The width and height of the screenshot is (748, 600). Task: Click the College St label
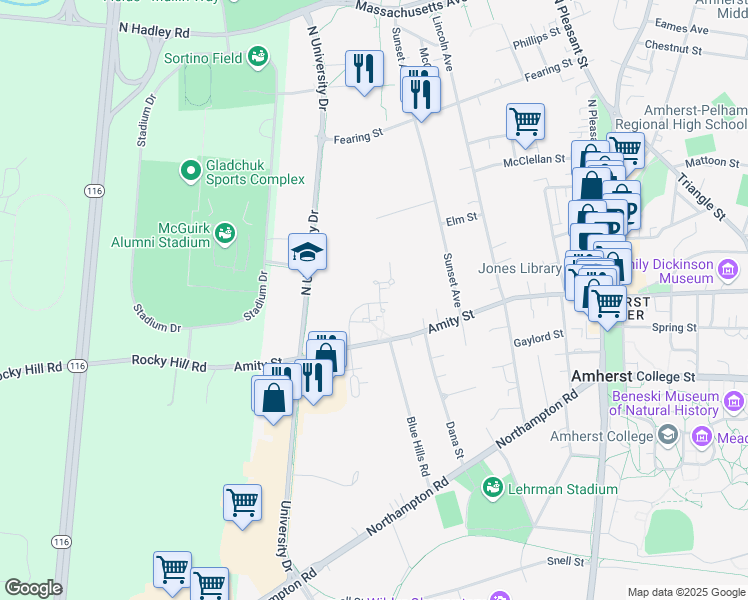tap(666, 376)
